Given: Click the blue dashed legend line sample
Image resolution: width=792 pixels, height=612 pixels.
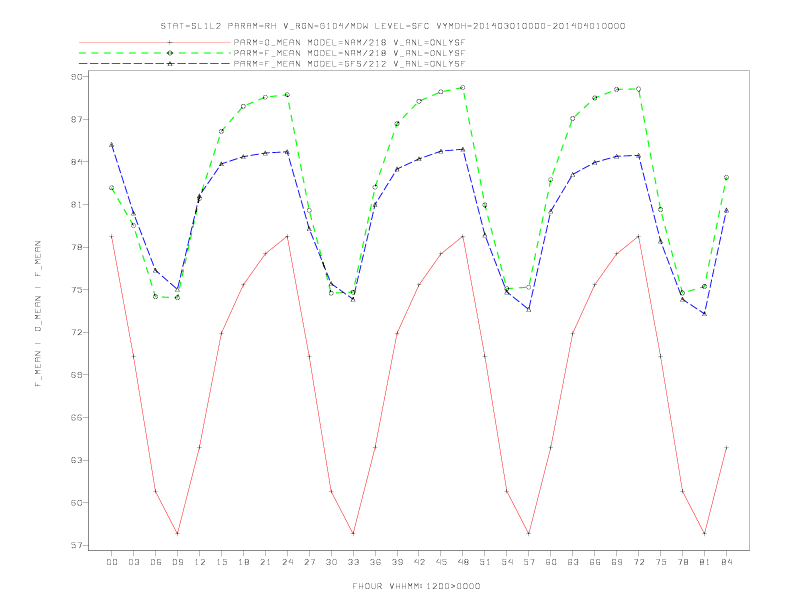Looking at the screenshot, I should pyautogui.click(x=155, y=64).
